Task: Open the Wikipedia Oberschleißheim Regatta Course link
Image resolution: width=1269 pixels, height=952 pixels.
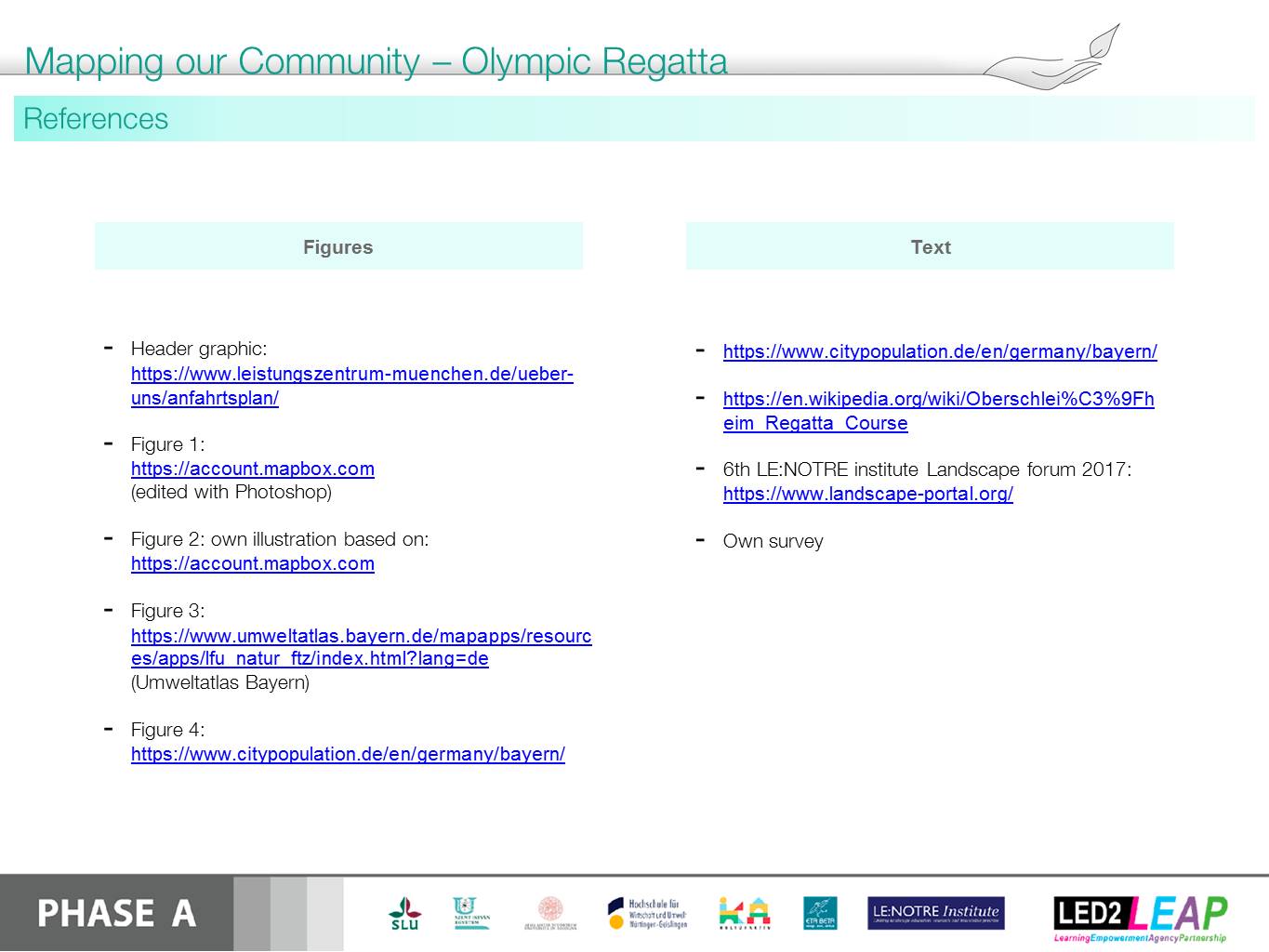Action: point(939,411)
